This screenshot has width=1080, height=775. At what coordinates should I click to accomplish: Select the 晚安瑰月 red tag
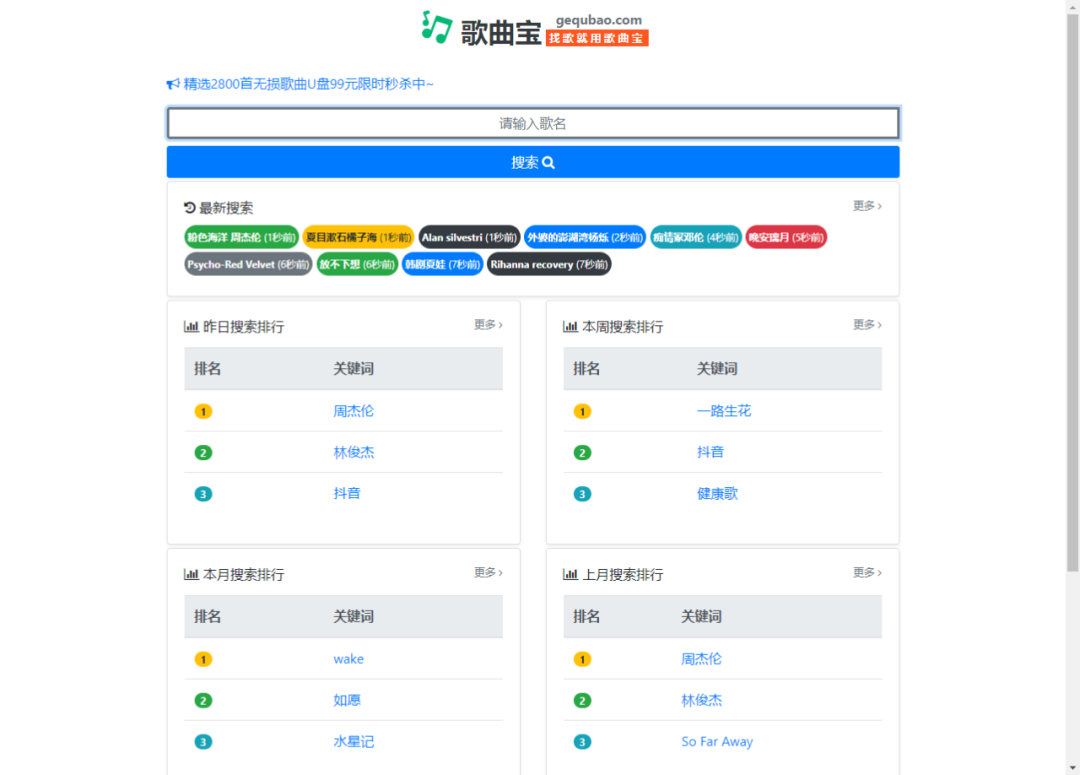tap(786, 238)
